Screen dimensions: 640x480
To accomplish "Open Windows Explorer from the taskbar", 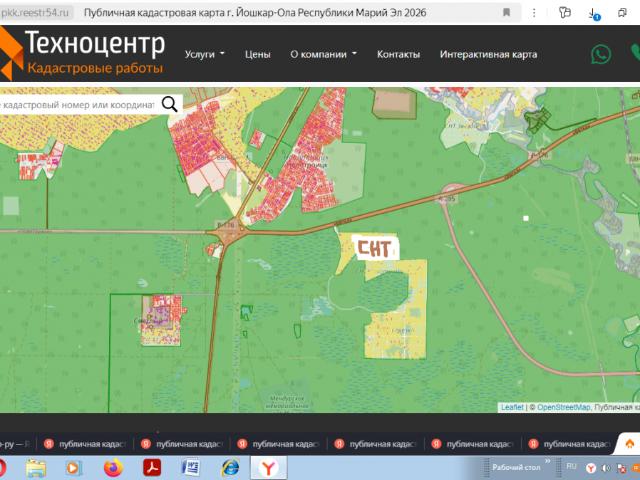I will 36,468.
